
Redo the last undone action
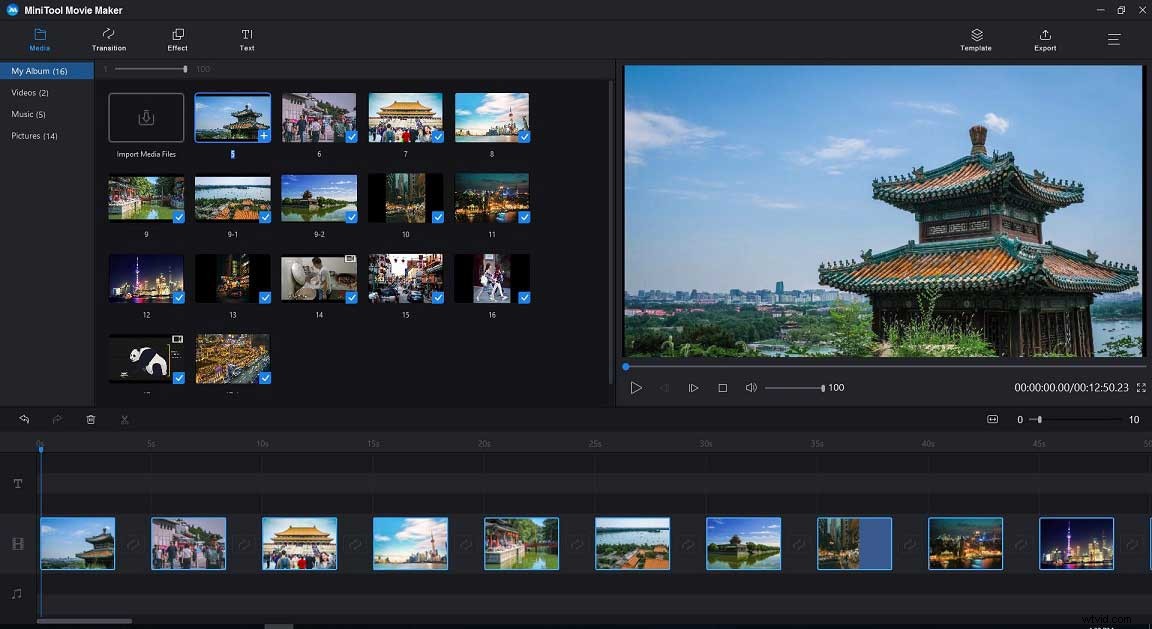(56, 419)
